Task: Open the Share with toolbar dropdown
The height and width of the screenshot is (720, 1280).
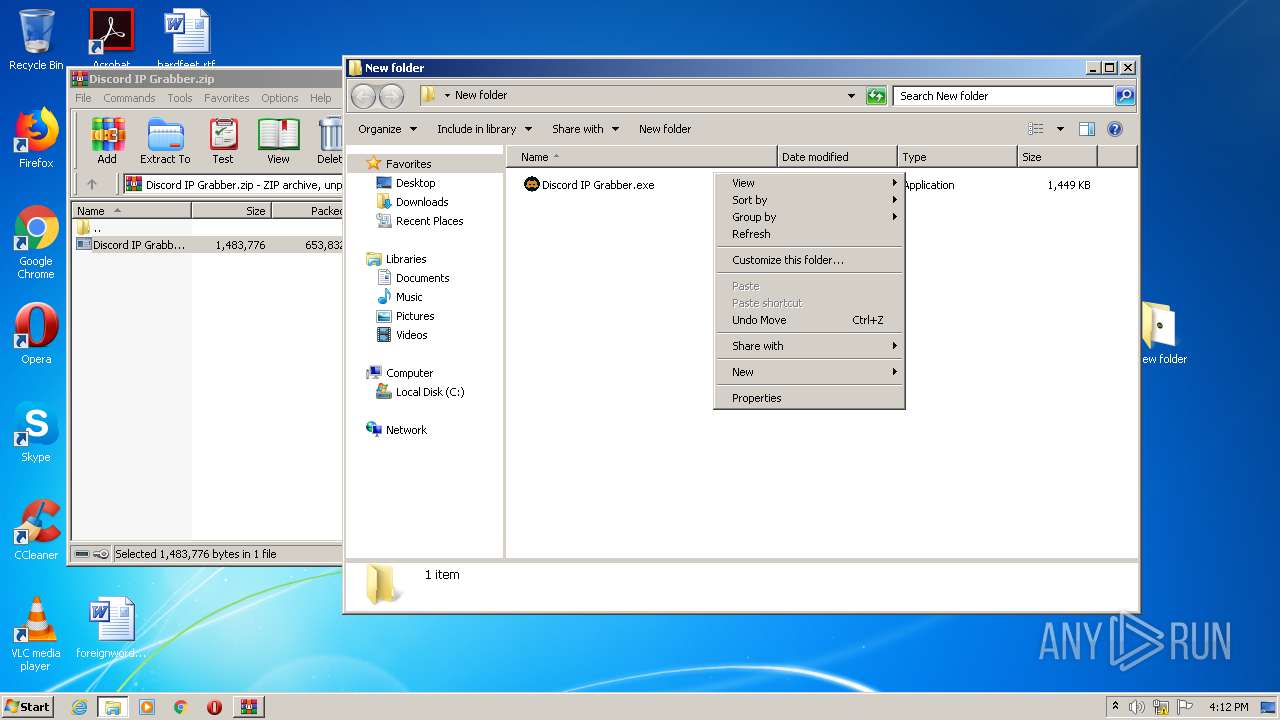Action: click(x=585, y=129)
